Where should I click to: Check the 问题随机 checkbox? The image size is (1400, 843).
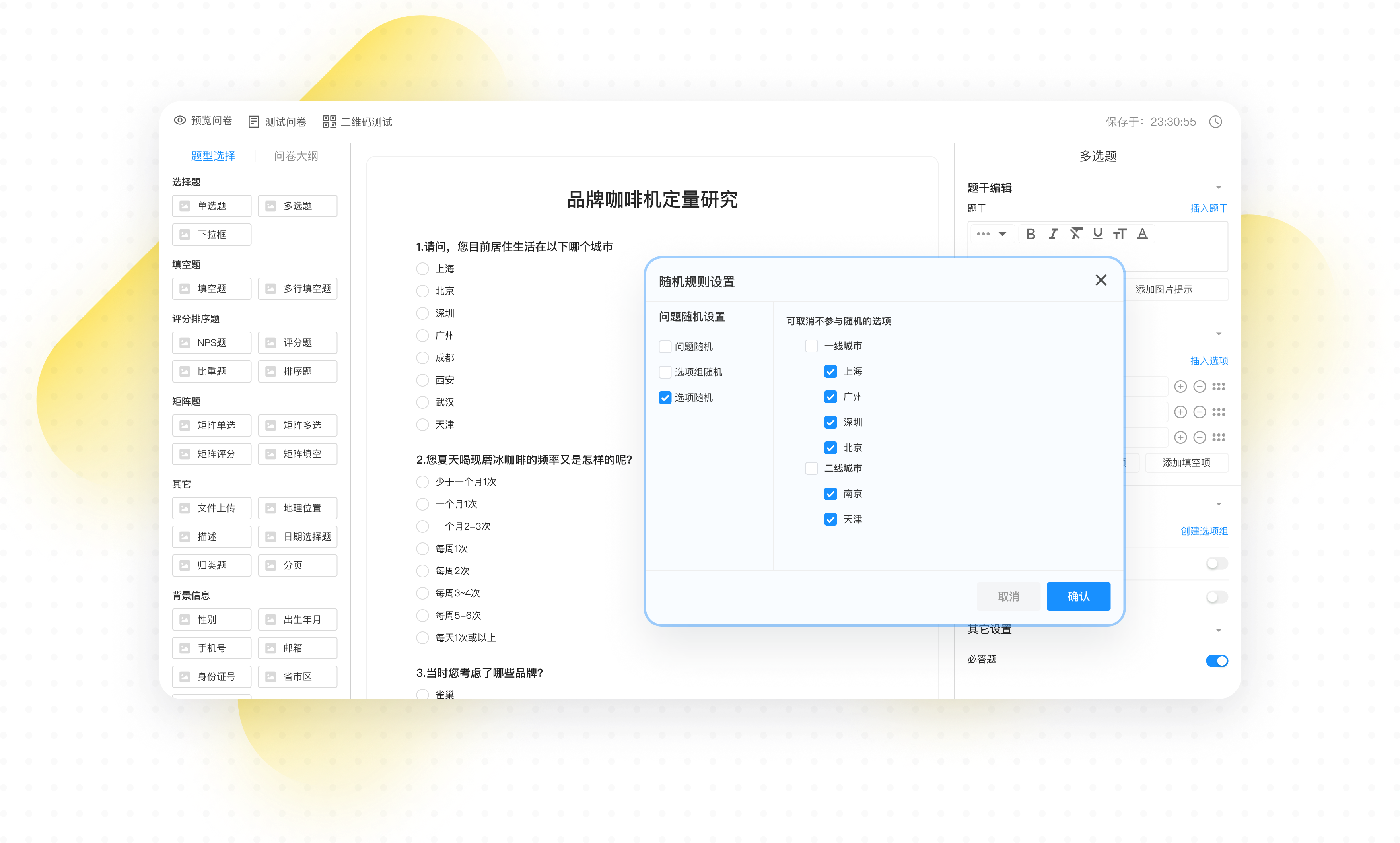coord(665,346)
